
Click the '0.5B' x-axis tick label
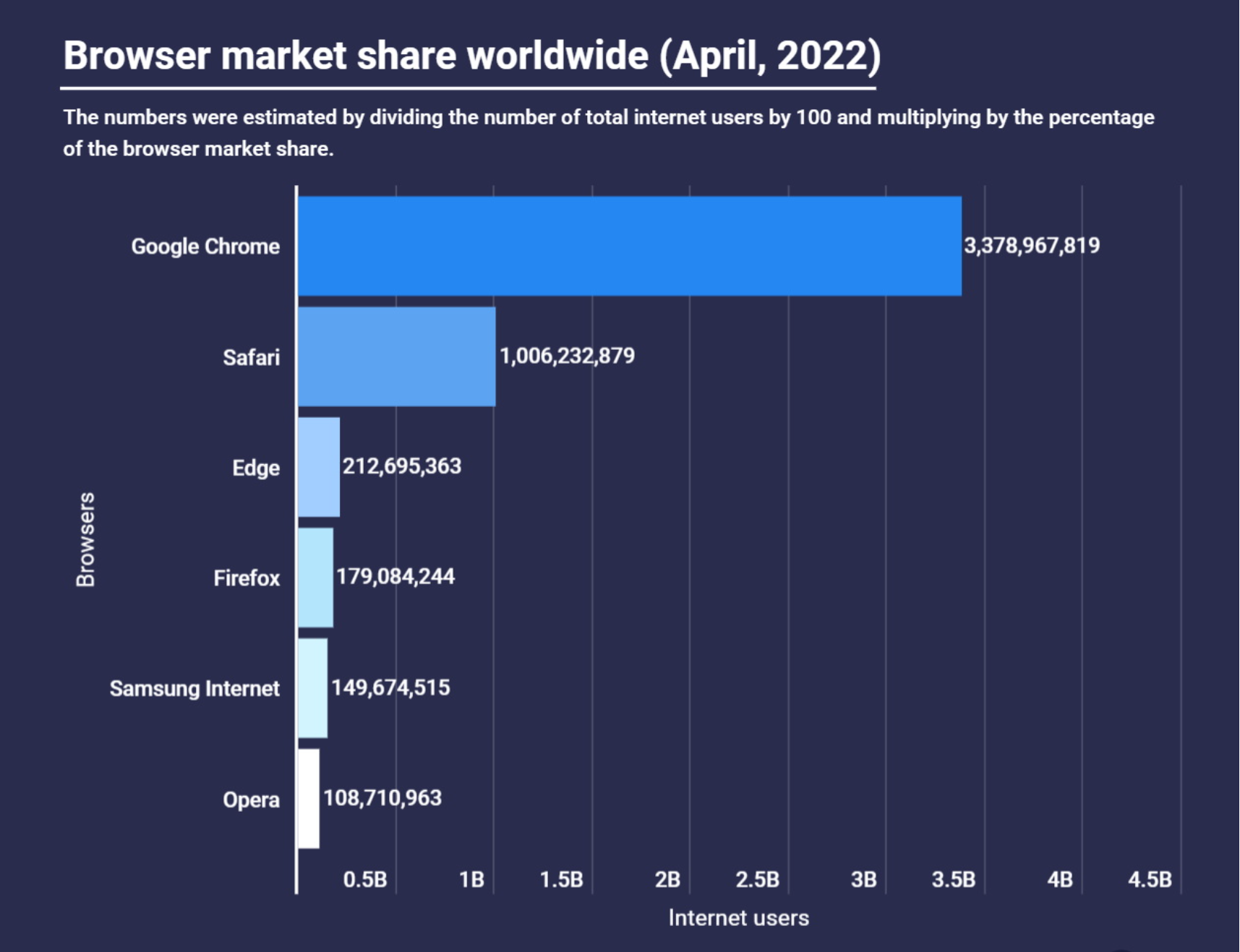365,880
